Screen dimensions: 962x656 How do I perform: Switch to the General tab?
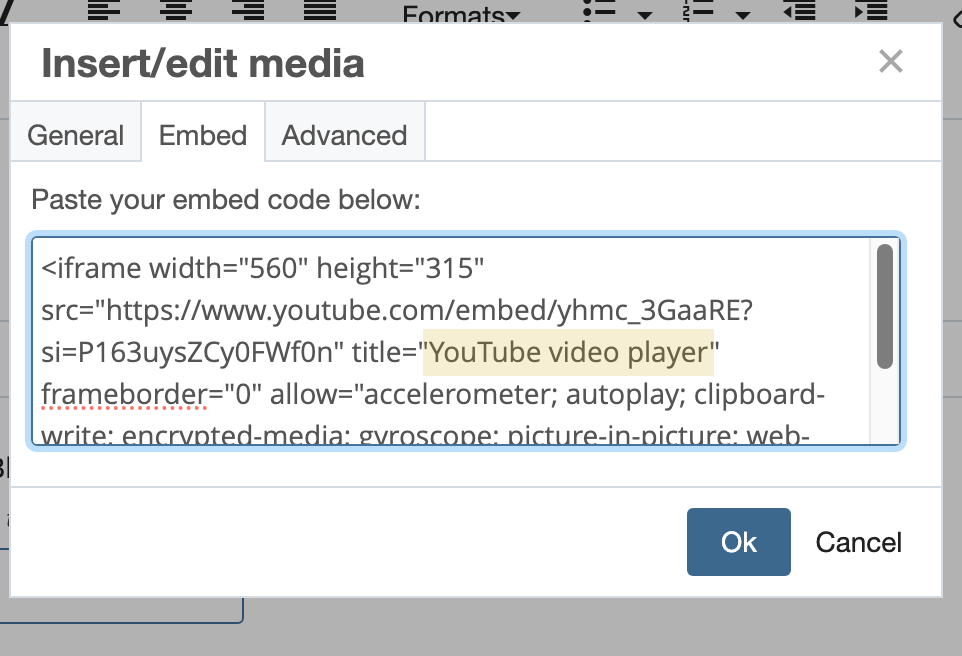(x=75, y=134)
